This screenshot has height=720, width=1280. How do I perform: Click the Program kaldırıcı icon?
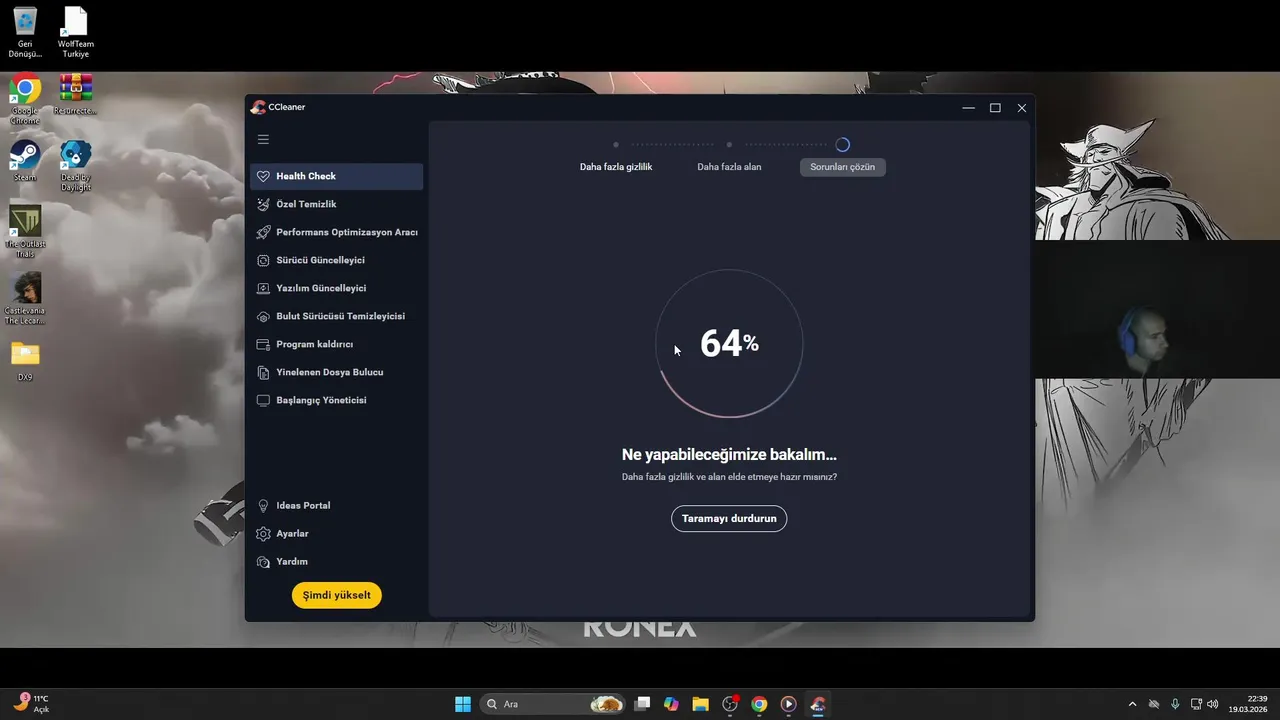(263, 344)
